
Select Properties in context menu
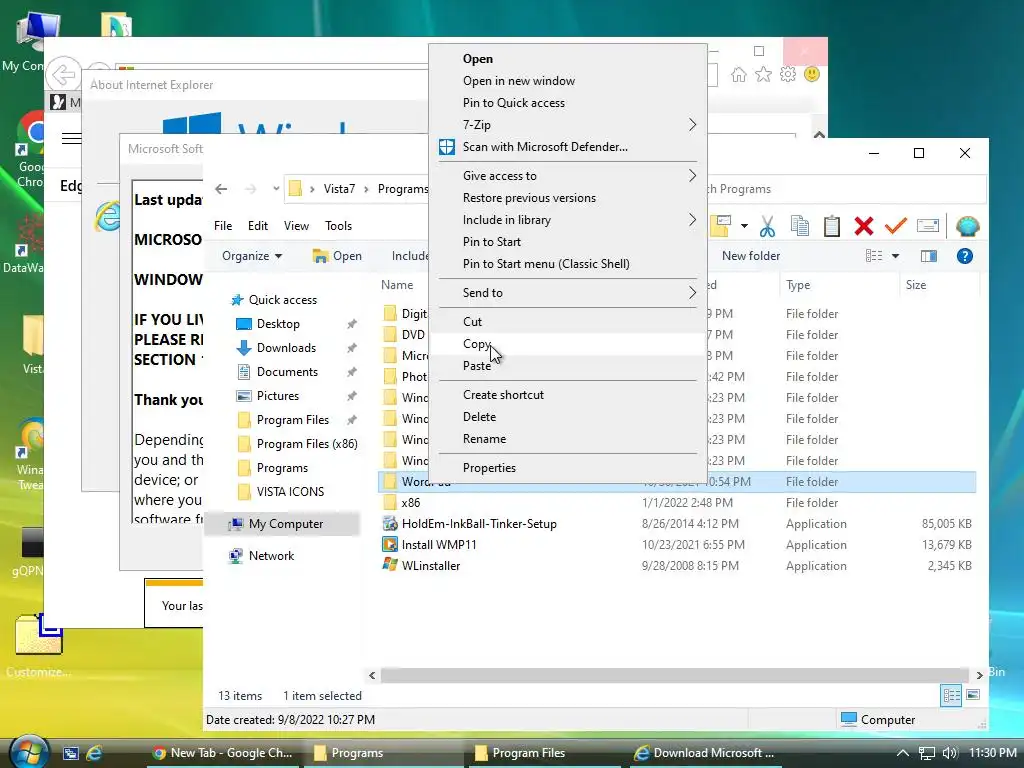point(568,468)
